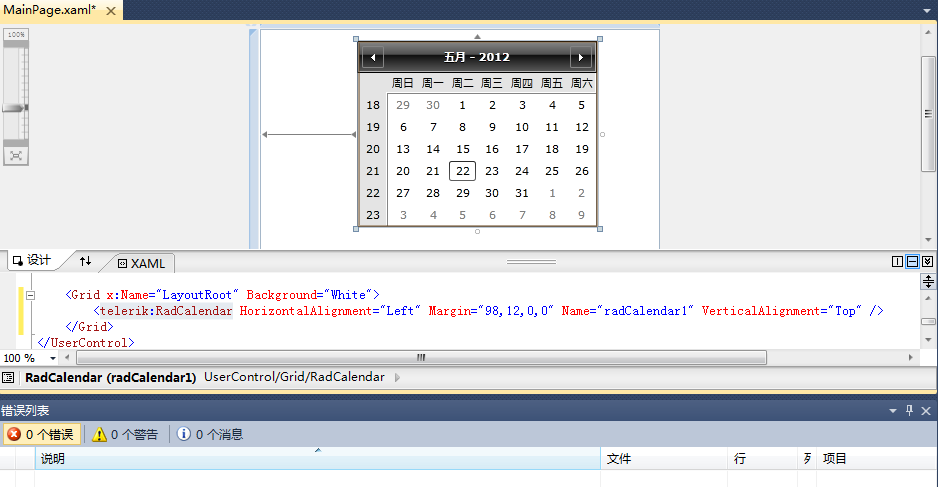Collapse the Grid element in the XAML editor

(x=31, y=295)
